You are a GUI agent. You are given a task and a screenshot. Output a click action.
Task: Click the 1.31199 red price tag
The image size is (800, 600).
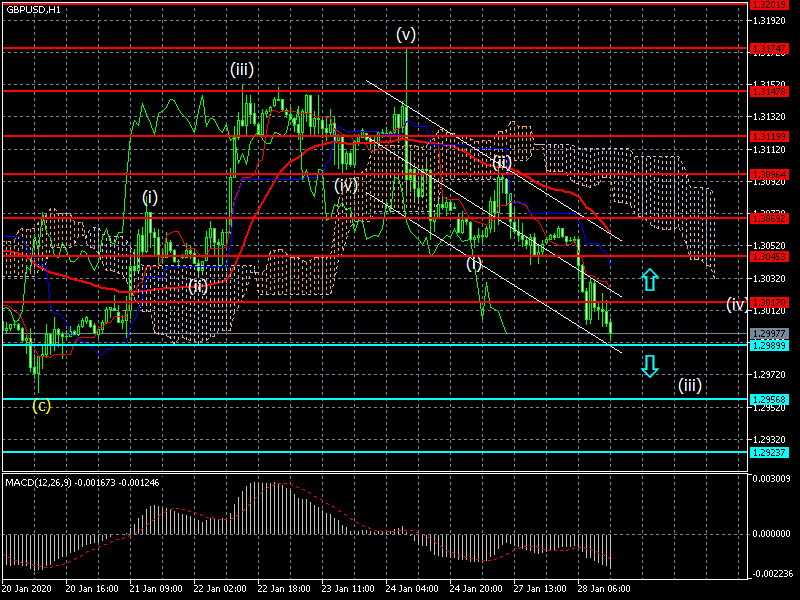(769, 136)
